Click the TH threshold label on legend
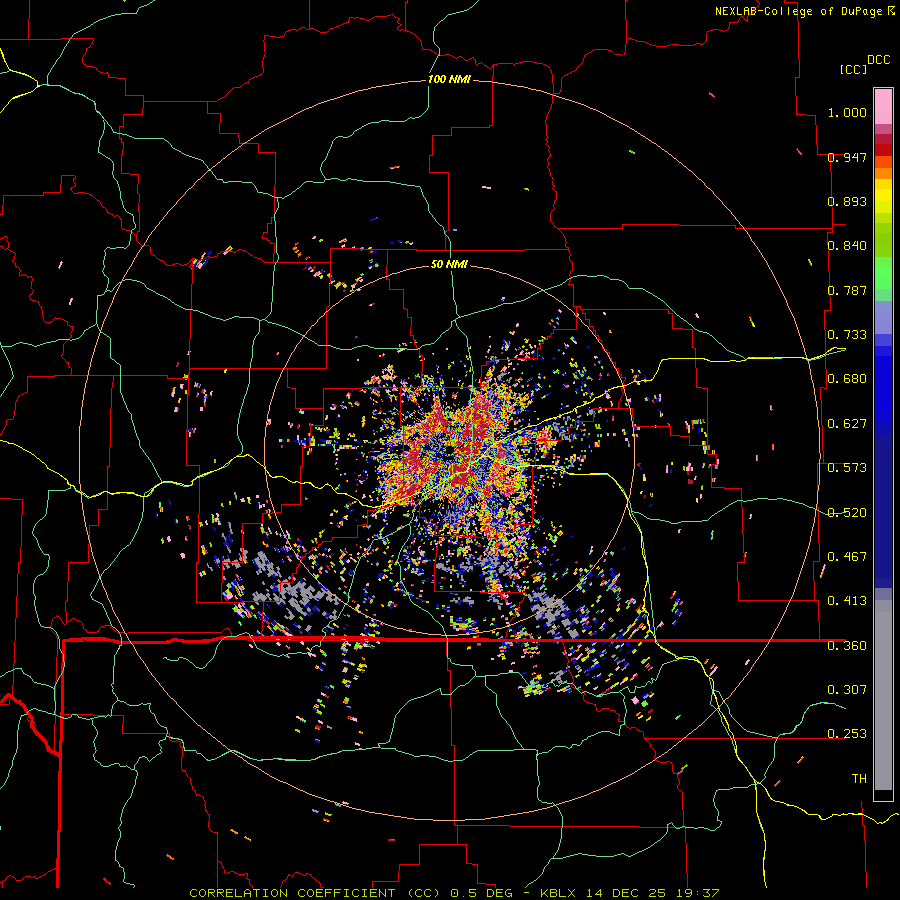 (859, 779)
